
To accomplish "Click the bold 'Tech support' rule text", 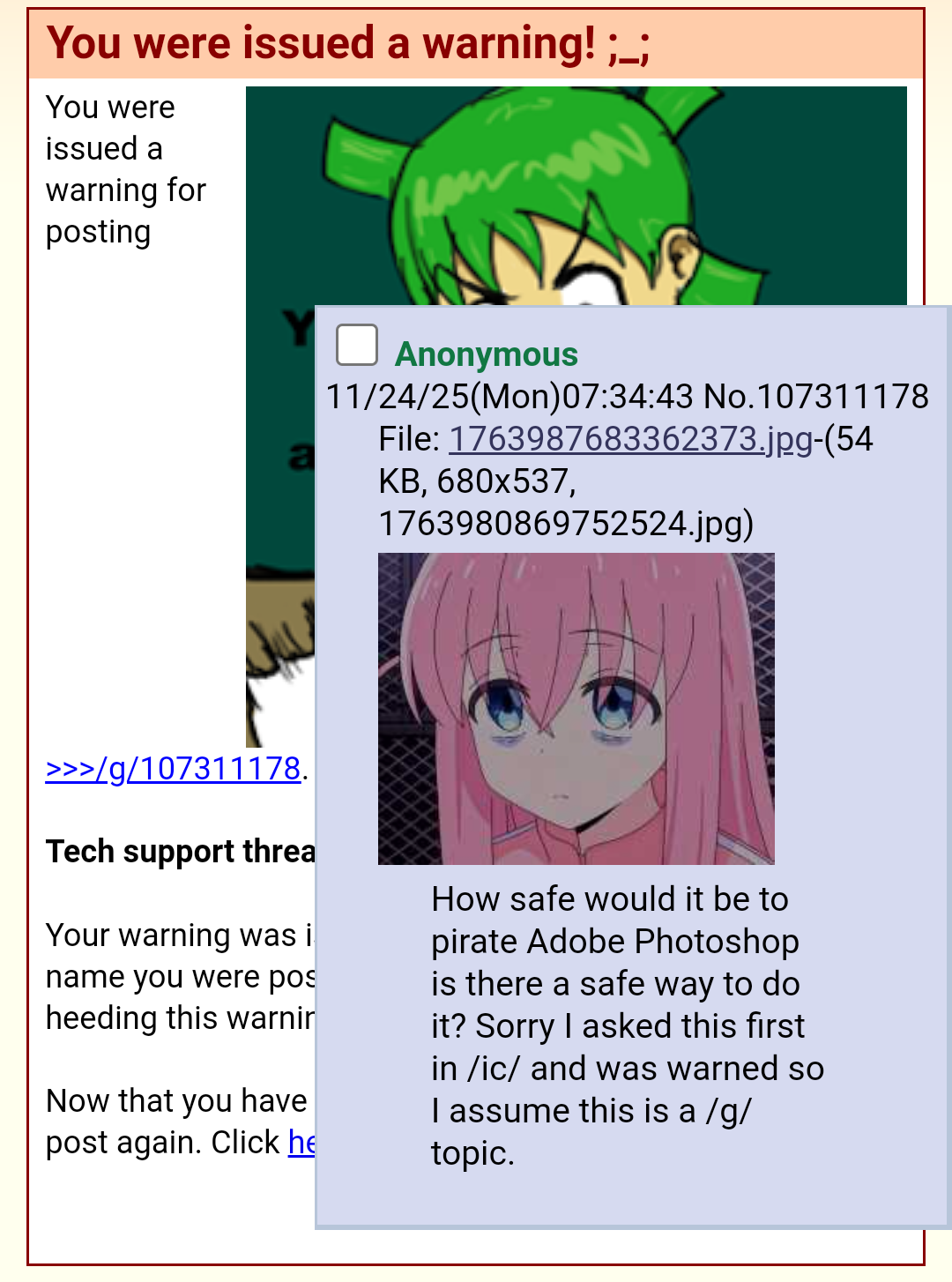I will 181,852.
